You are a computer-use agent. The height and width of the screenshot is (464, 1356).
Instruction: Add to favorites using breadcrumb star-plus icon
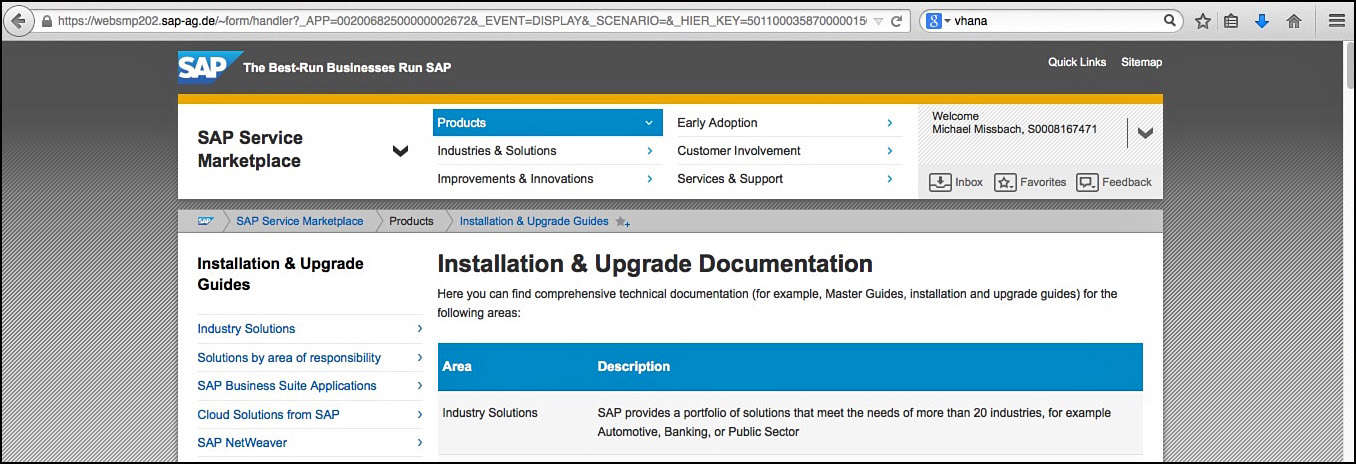622,221
